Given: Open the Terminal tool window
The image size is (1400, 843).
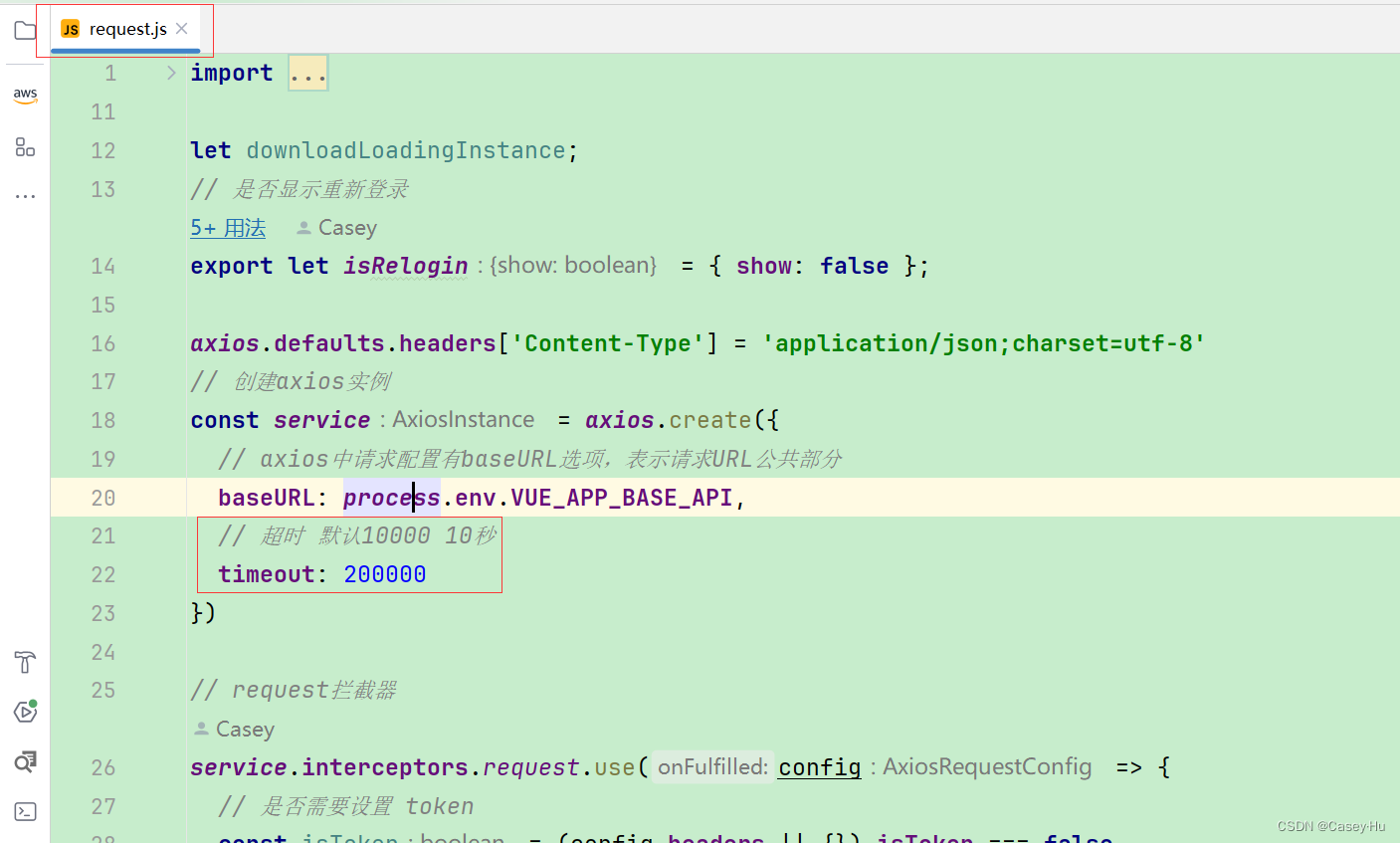Looking at the screenshot, I should 25,811.
